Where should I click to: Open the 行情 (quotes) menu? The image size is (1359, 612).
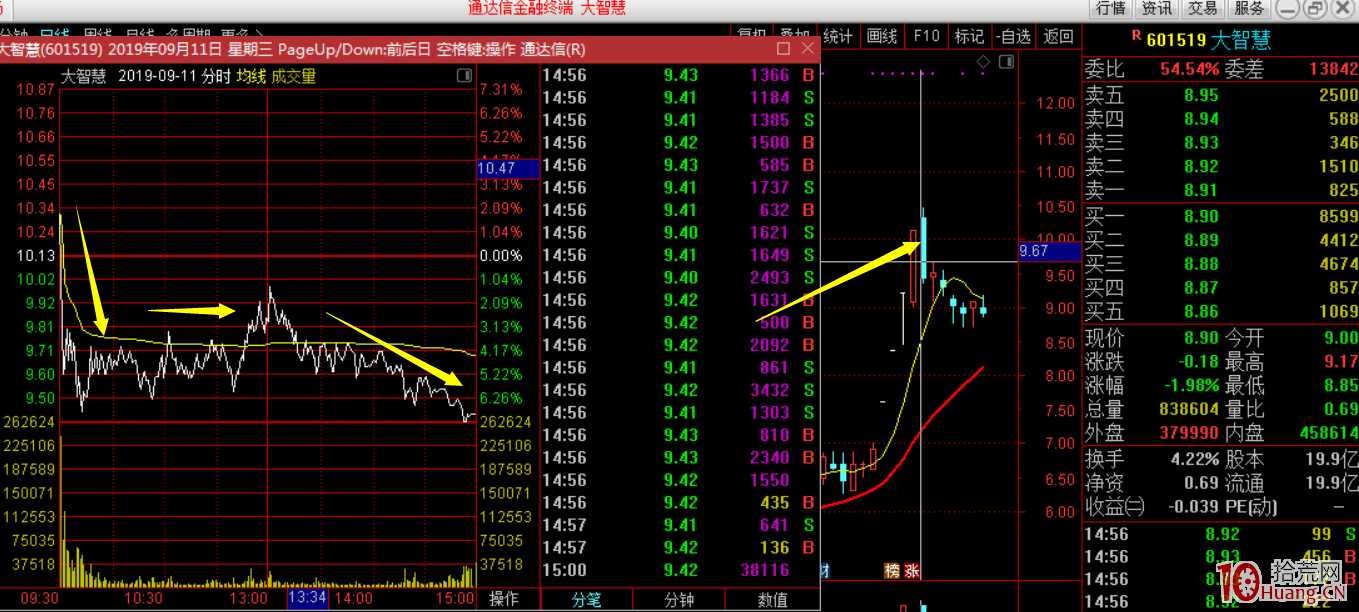pos(1111,9)
